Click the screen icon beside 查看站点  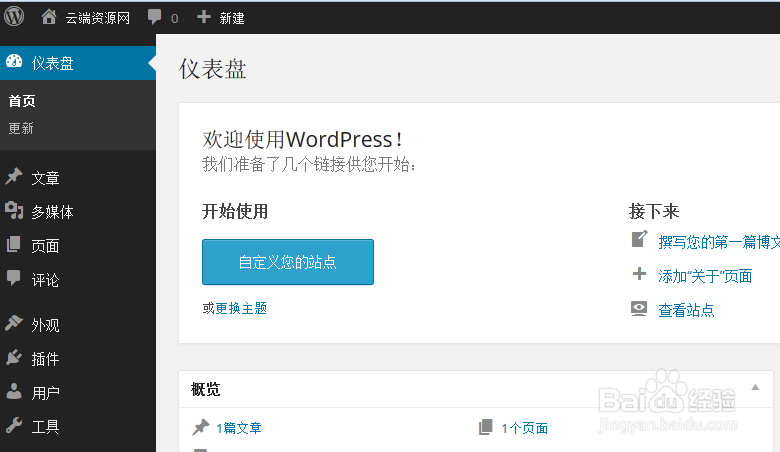tap(639, 308)
